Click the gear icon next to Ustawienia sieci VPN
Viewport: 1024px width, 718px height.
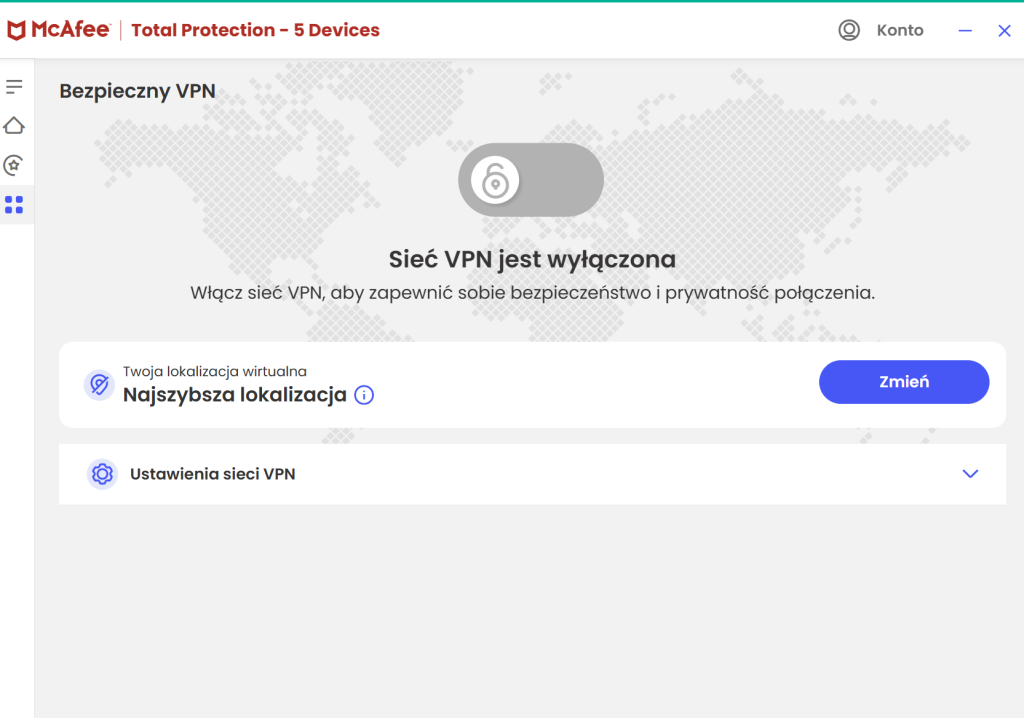click(x=102, y=474)
